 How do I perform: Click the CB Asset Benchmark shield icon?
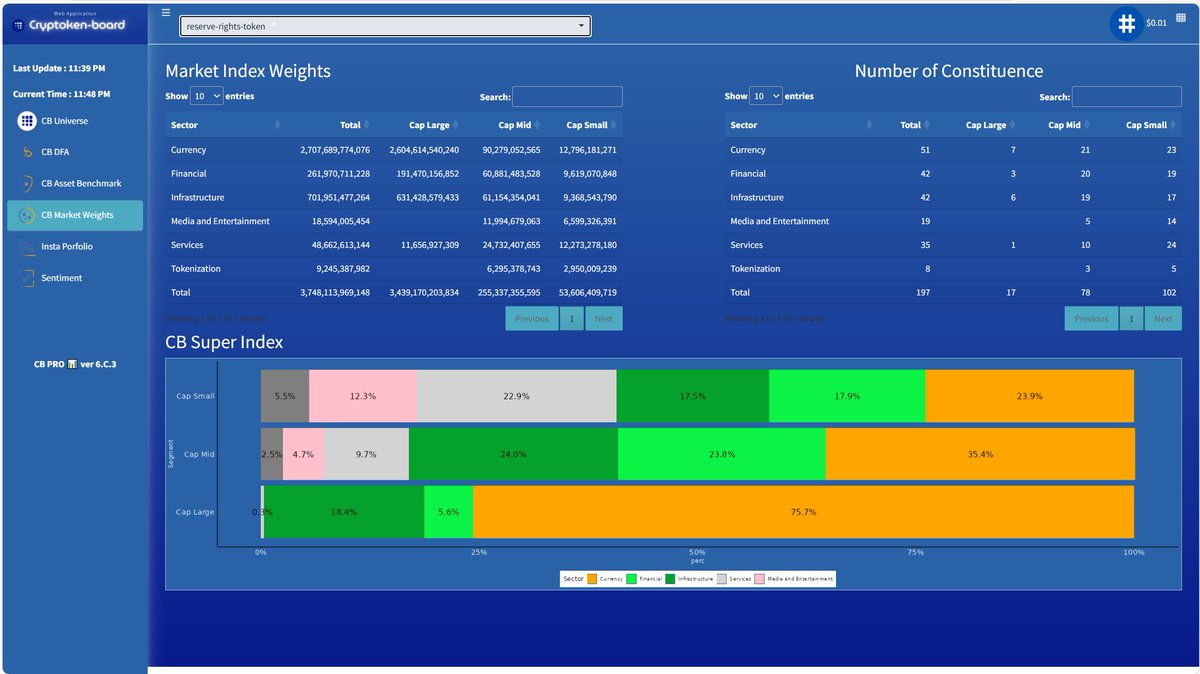pos(27,183)
